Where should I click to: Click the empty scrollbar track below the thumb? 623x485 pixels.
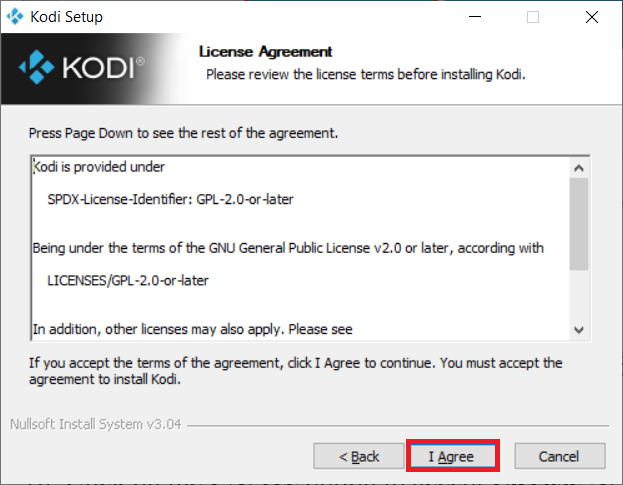[x=579, y=296]
